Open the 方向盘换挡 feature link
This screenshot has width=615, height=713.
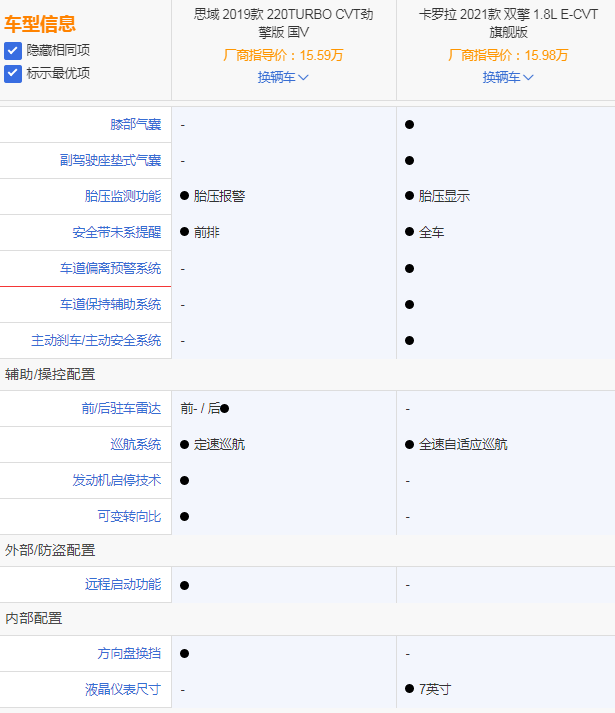click(129, 653)
